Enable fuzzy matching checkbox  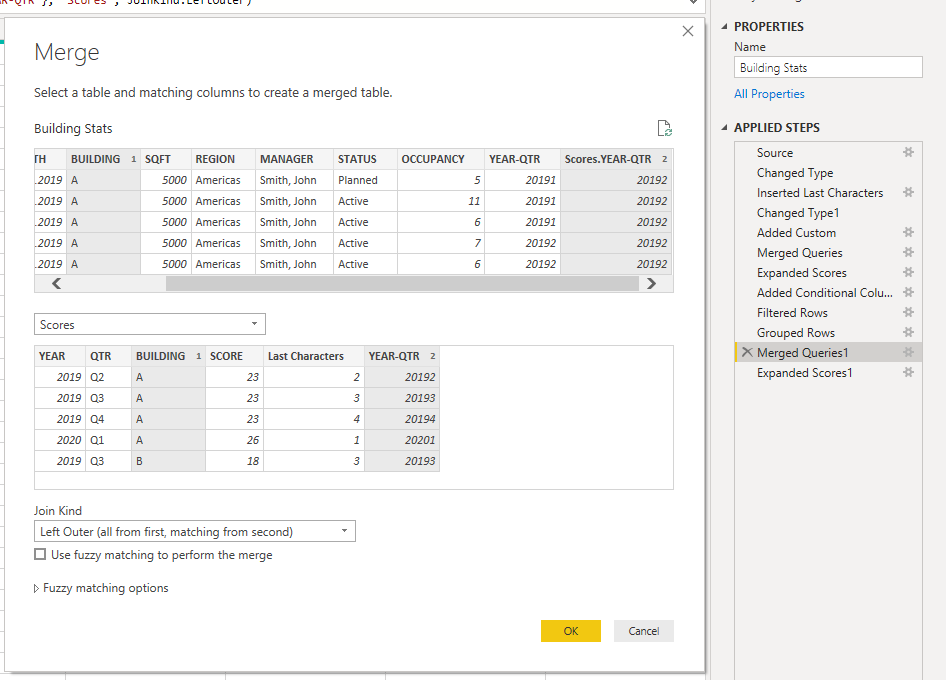(x=40, y=554)
